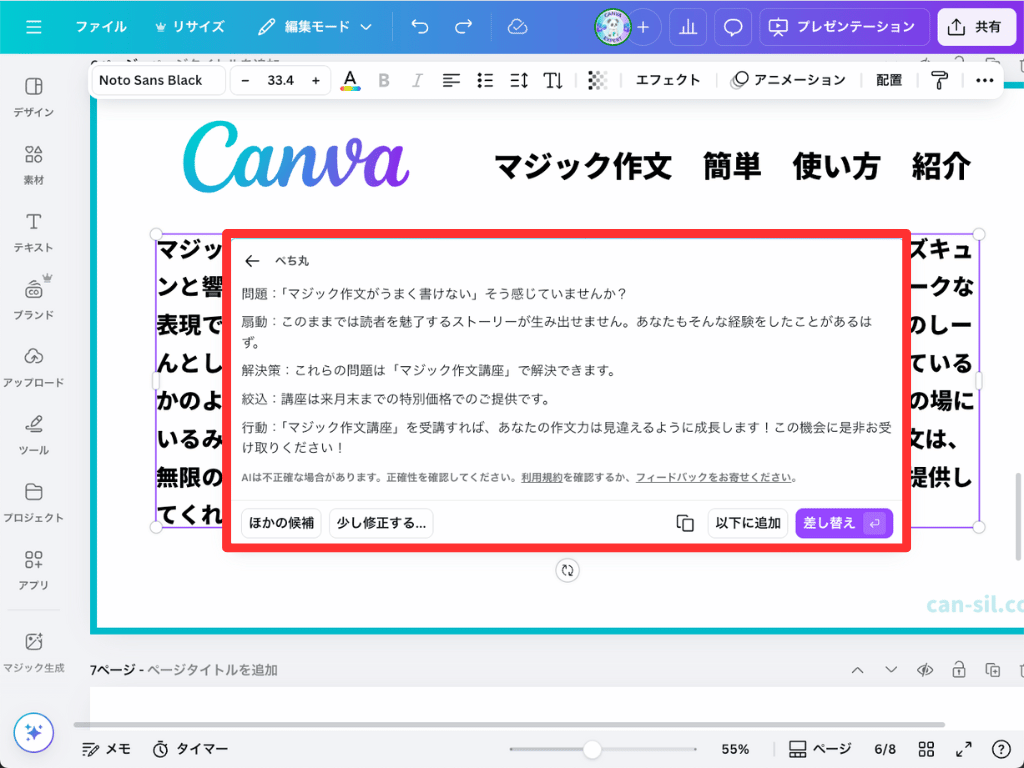
Task: Open the analytics chart icon
Action: point(688,27)
